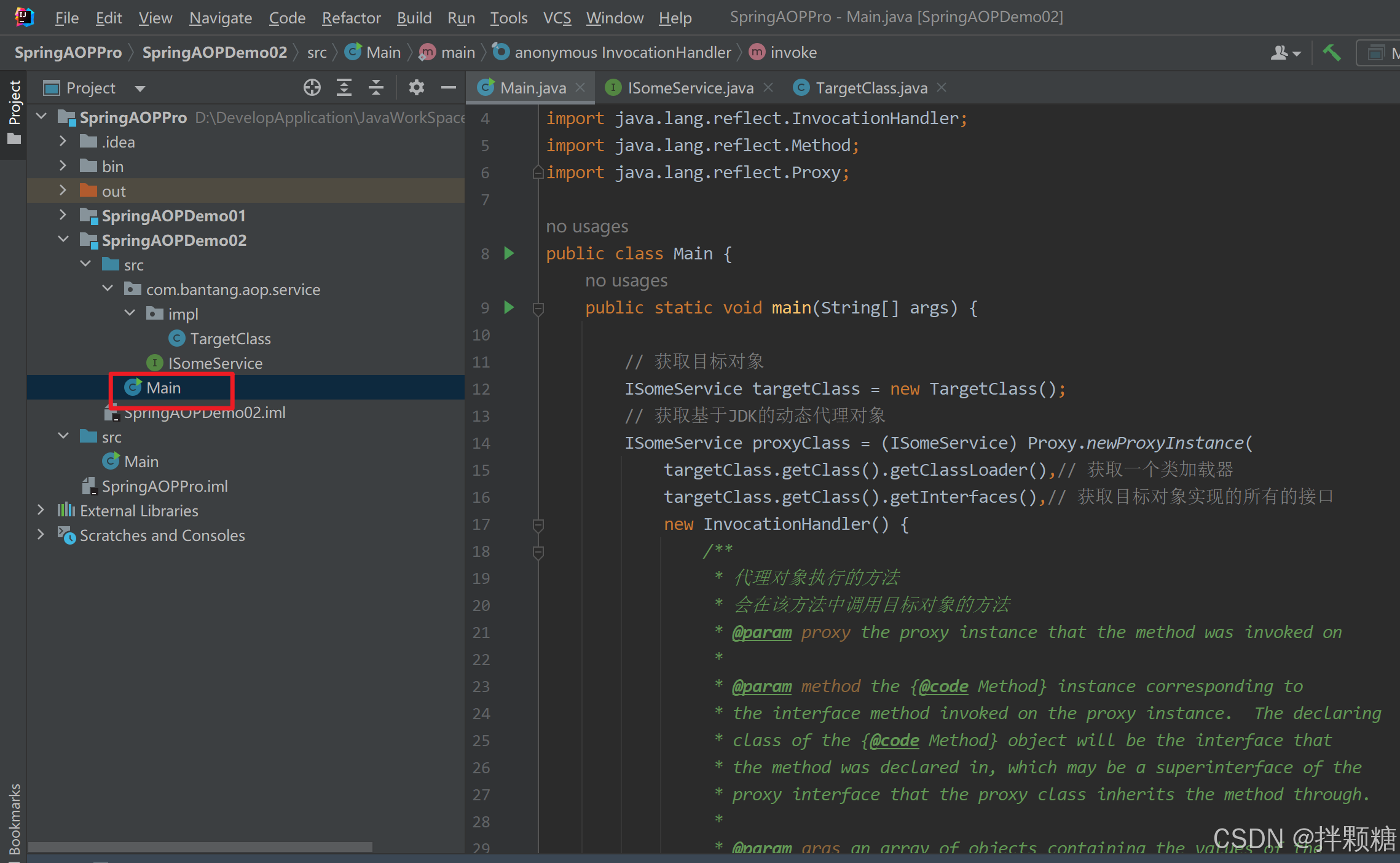This screenshot has height=863, width=1400.
Task: Hide the Project panel with minus icon
Action: pyautogui.click(x=449, y=88)
